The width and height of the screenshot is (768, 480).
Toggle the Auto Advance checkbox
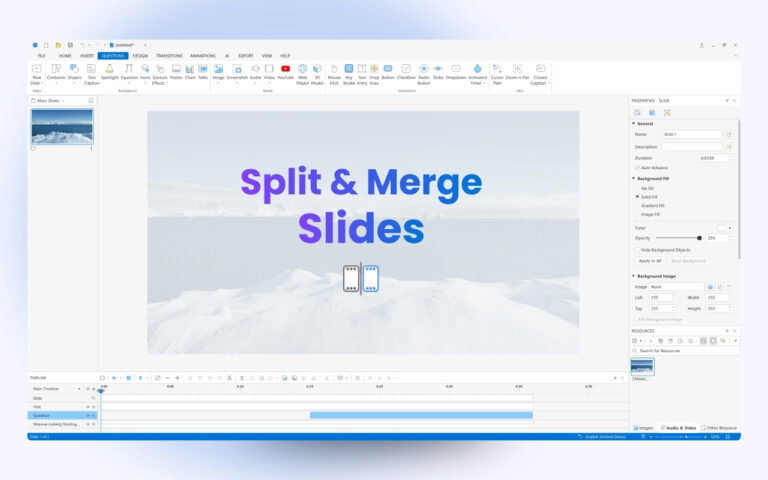coord(638,168)
